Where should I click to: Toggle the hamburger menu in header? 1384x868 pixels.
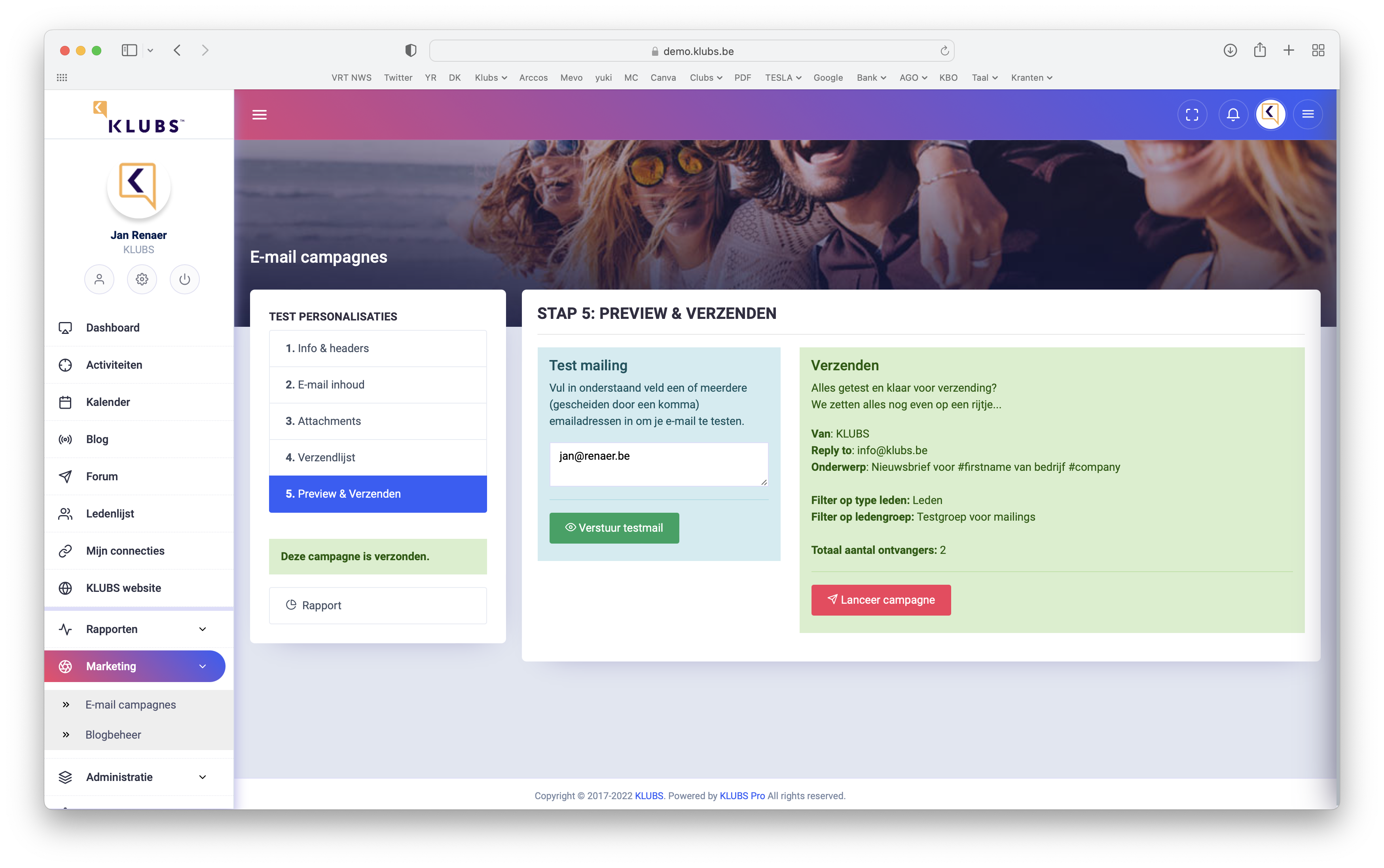(260, 115)
